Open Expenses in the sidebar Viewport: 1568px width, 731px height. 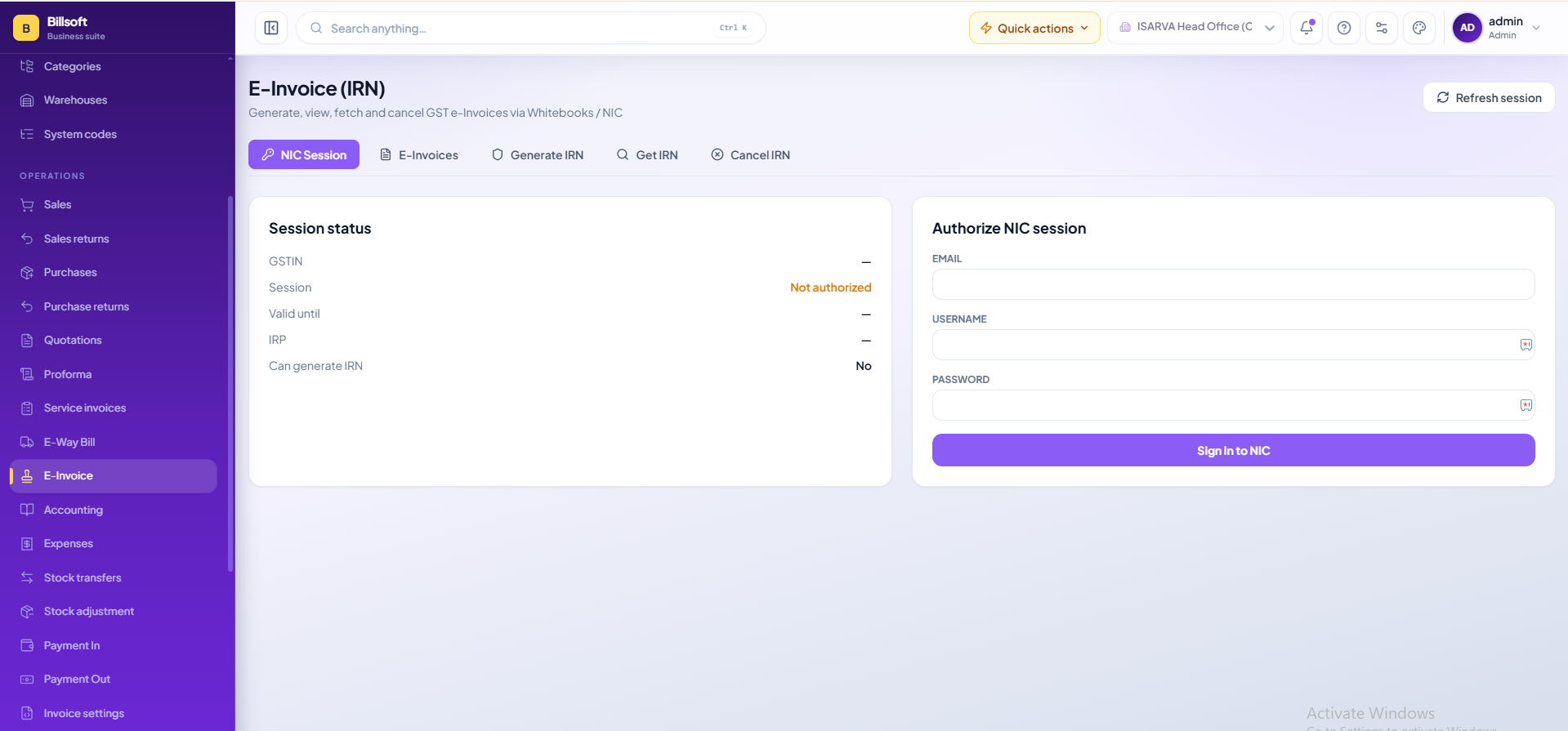114,543
